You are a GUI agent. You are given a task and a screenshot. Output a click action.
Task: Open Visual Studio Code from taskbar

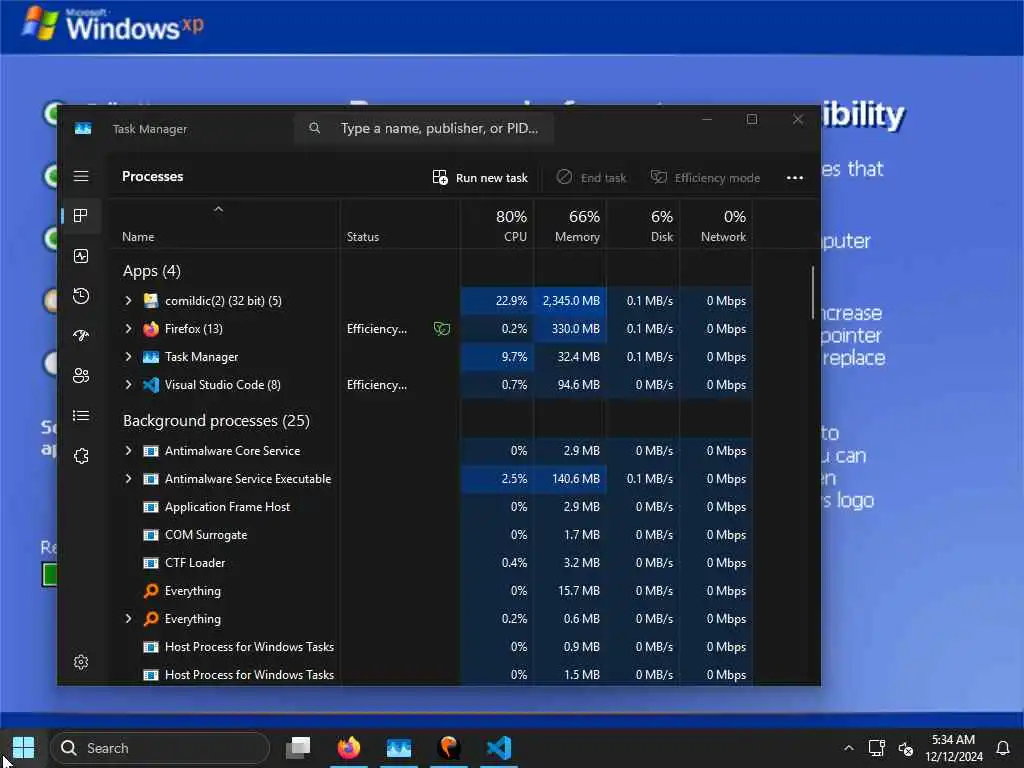499,748
